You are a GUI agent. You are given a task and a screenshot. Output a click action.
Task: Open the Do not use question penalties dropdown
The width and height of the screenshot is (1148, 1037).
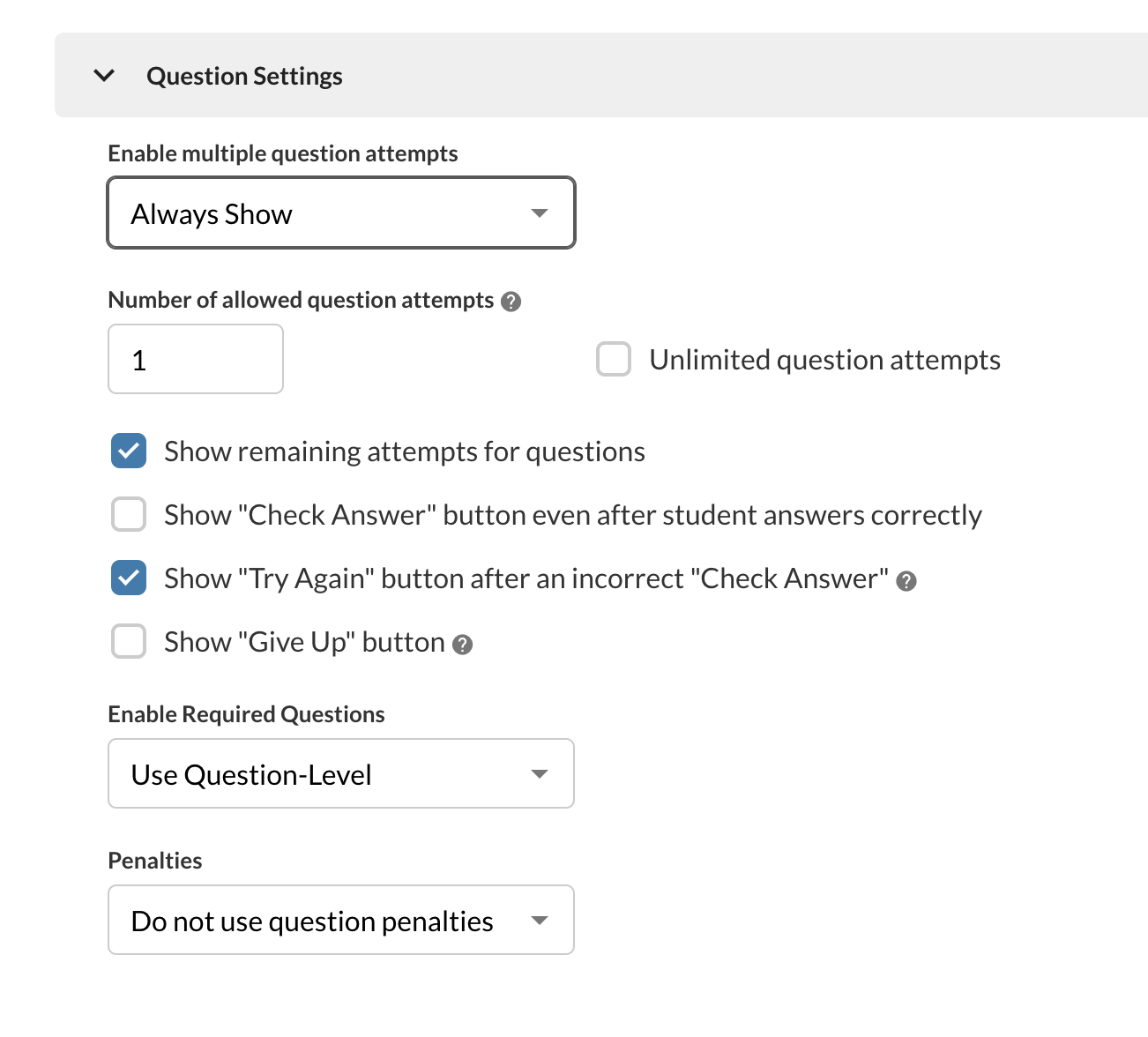[x=341, y=920]
